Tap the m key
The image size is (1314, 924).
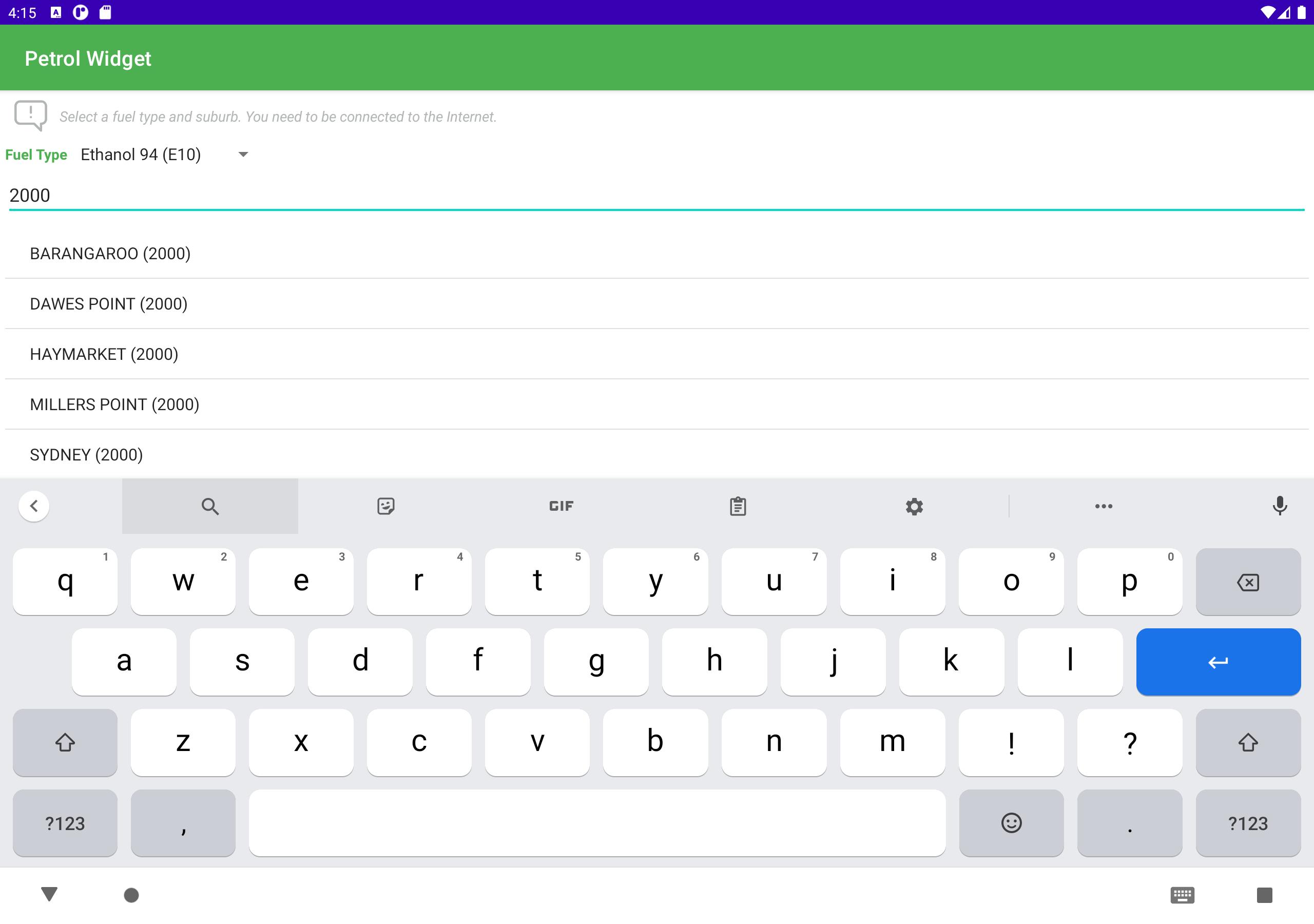[893, 742]
